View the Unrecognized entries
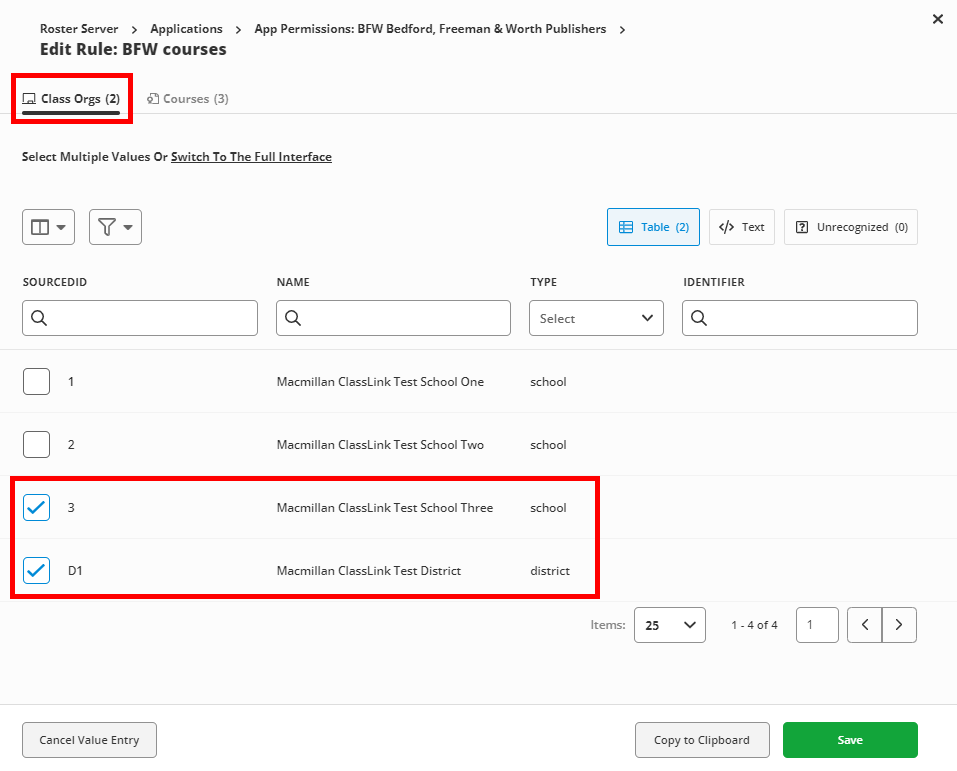957x771 pixels. [x=850, y=227]
